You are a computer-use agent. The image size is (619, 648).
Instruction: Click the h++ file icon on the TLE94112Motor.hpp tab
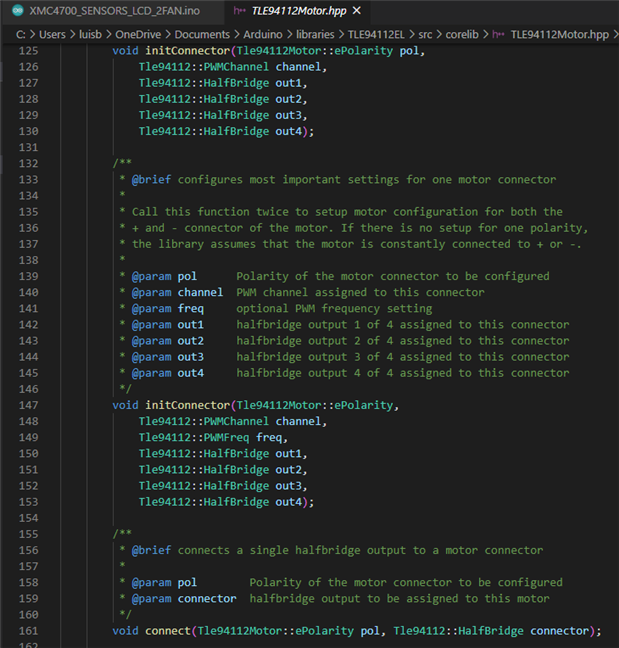[x=239, y=10]
